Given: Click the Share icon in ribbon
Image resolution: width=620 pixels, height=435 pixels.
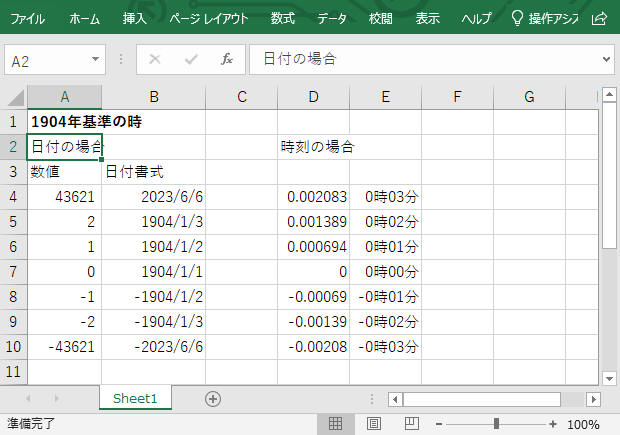Looking at the screenshot, I should click(x=599, y=18).
